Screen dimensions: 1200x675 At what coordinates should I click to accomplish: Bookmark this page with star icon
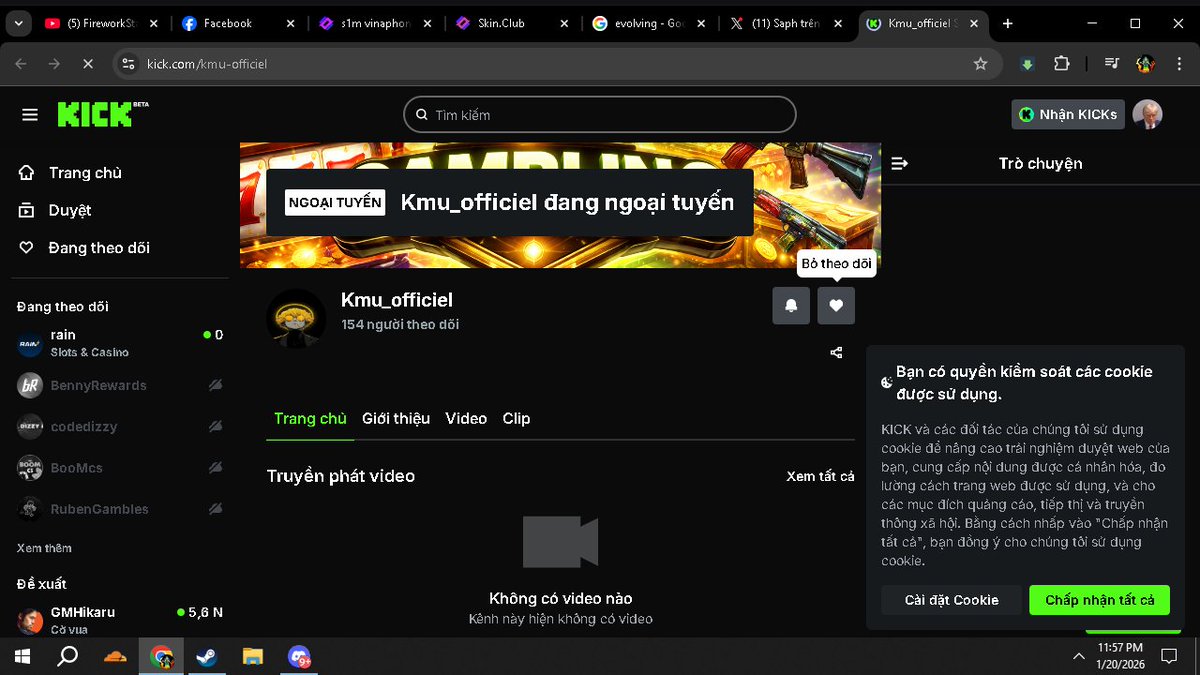coord(980,64)
